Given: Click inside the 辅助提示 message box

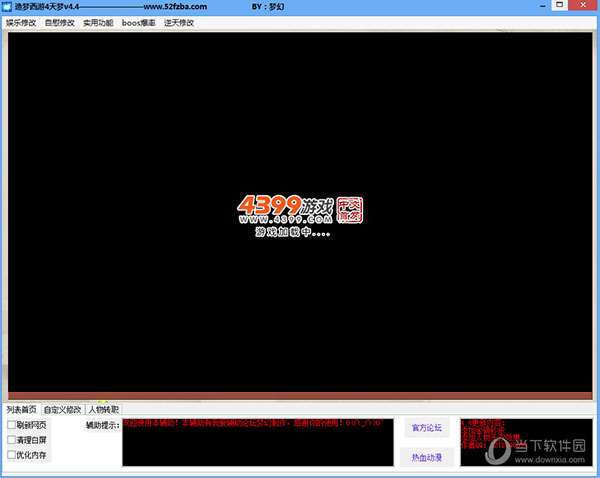Looking at the screenshot, I should (x=258, y=442).
